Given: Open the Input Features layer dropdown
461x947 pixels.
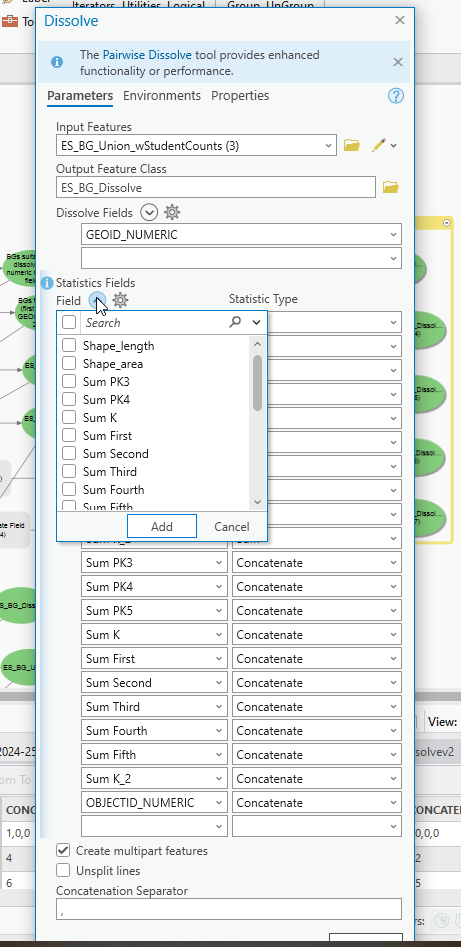Looking at the screenshot, I should (x=329, y=145).
